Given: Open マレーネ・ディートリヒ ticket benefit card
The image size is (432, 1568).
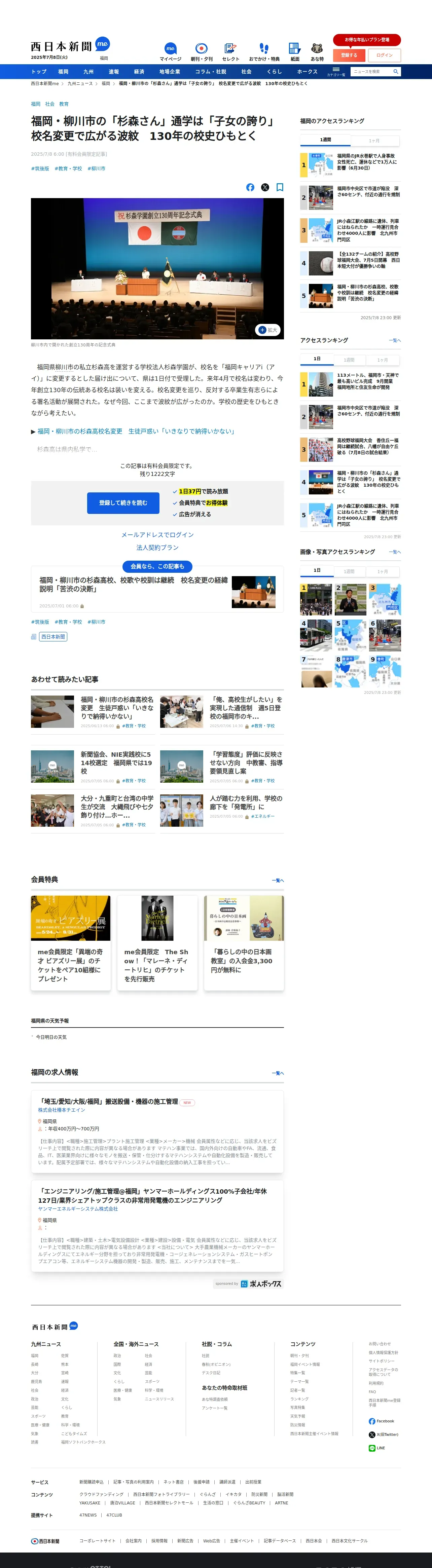Looking at the screenshot, I should 157,943.
